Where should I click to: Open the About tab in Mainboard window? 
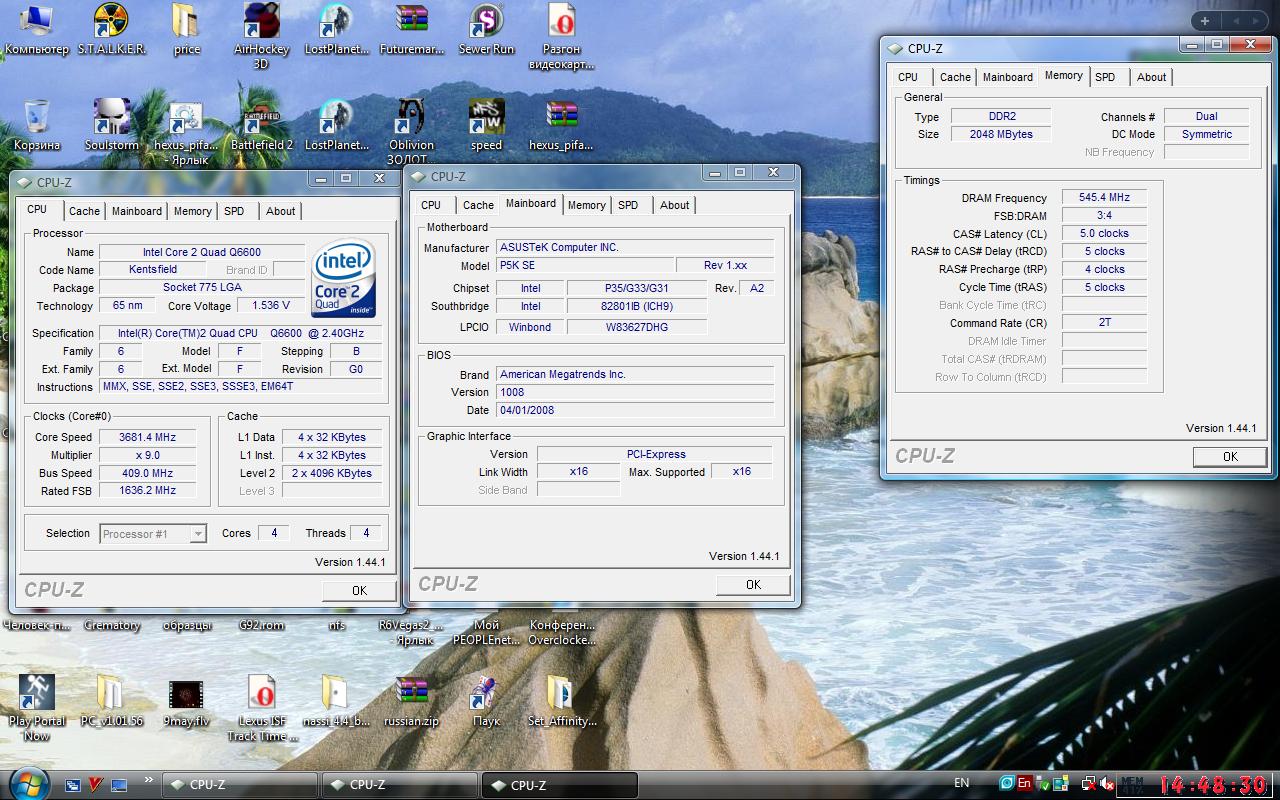click(675, 205)
